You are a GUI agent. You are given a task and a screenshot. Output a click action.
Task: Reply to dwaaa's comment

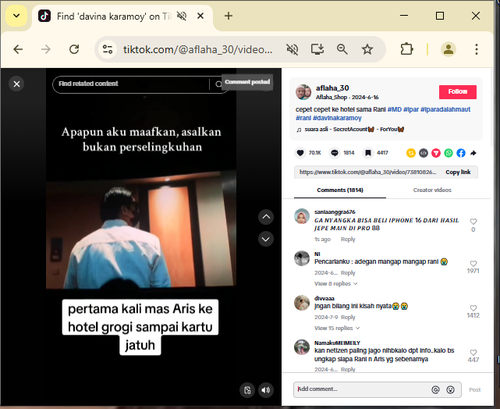click(x=348, y=317)
